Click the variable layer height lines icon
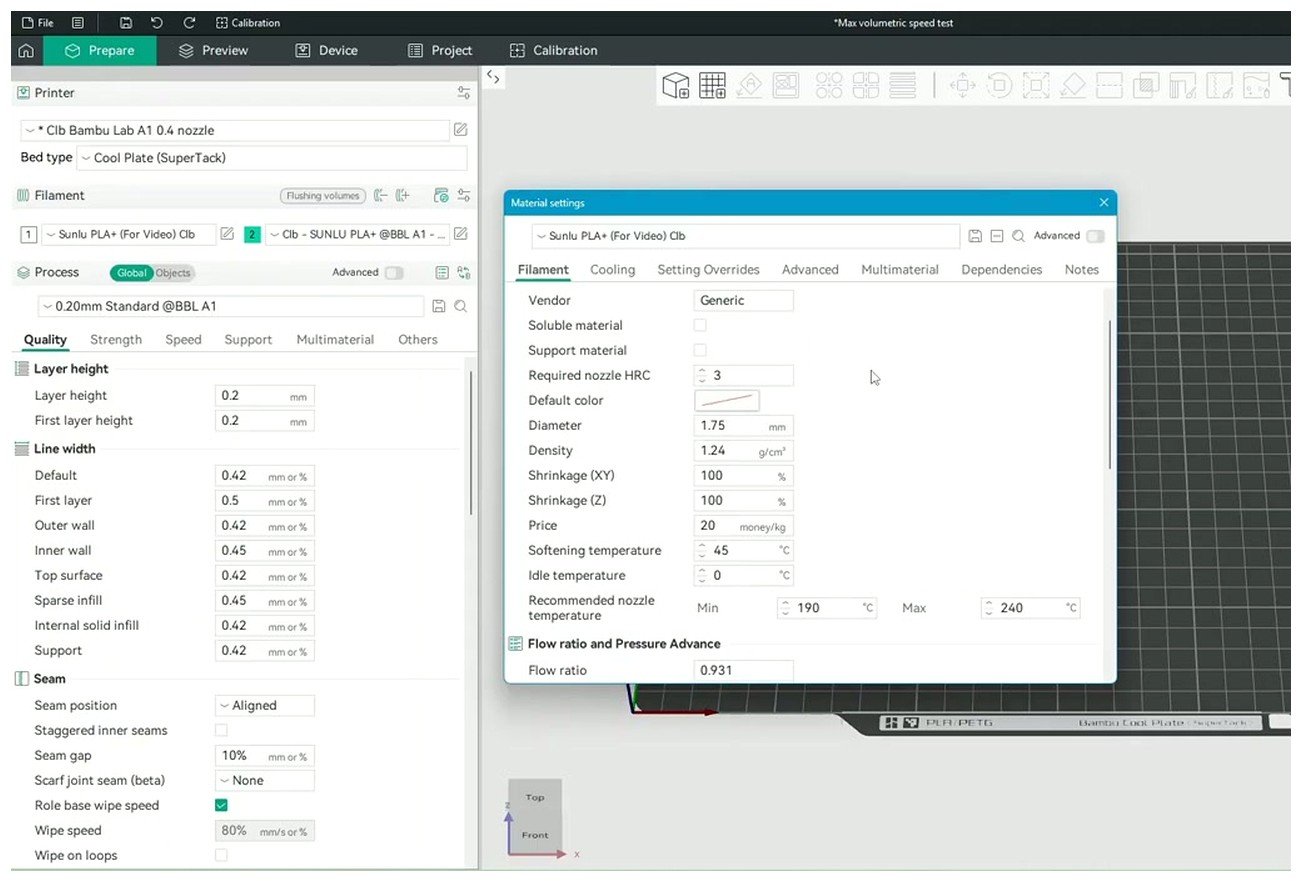 click(902, 86)
